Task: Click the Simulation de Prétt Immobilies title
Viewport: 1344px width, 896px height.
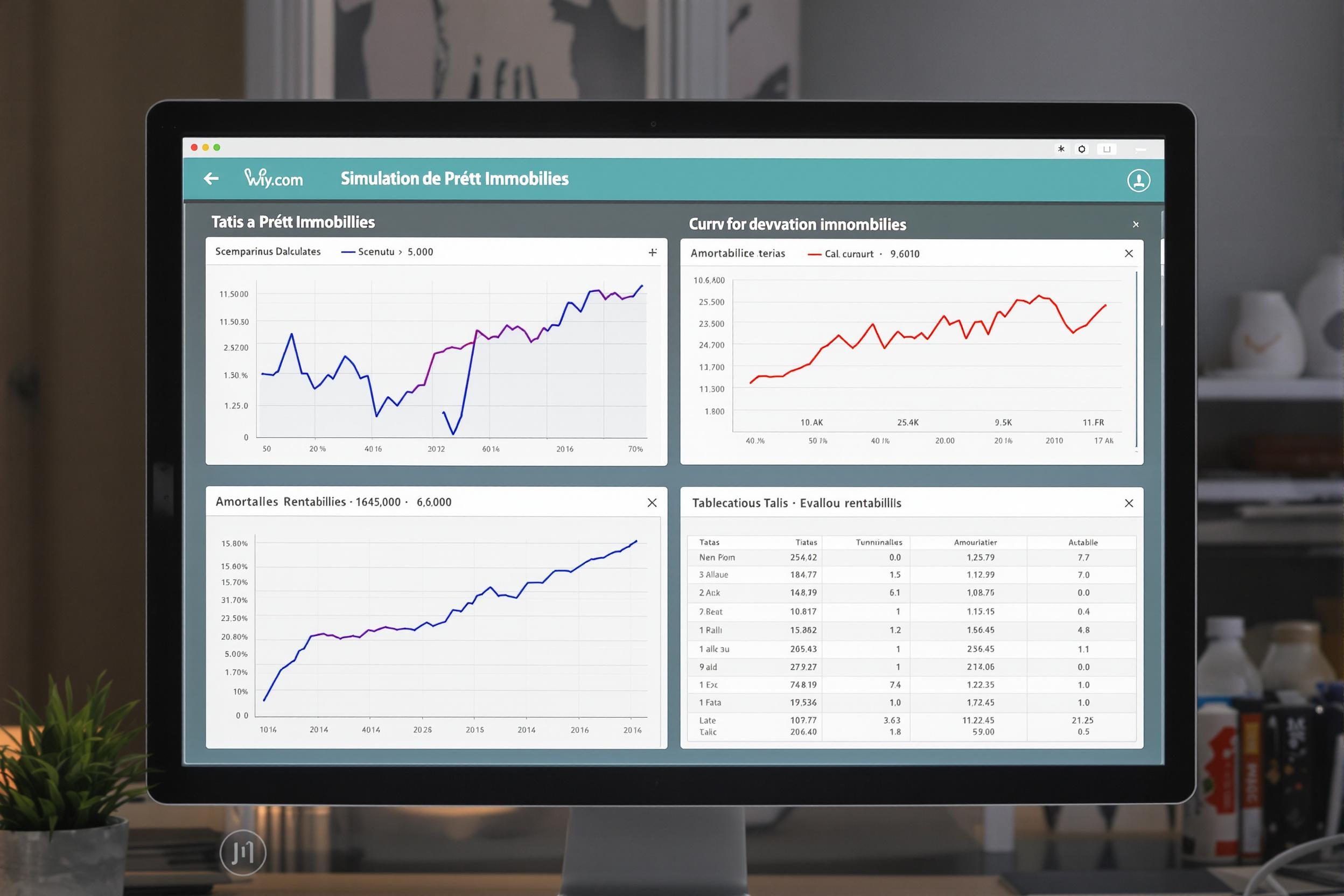Action: coord(454,179)
